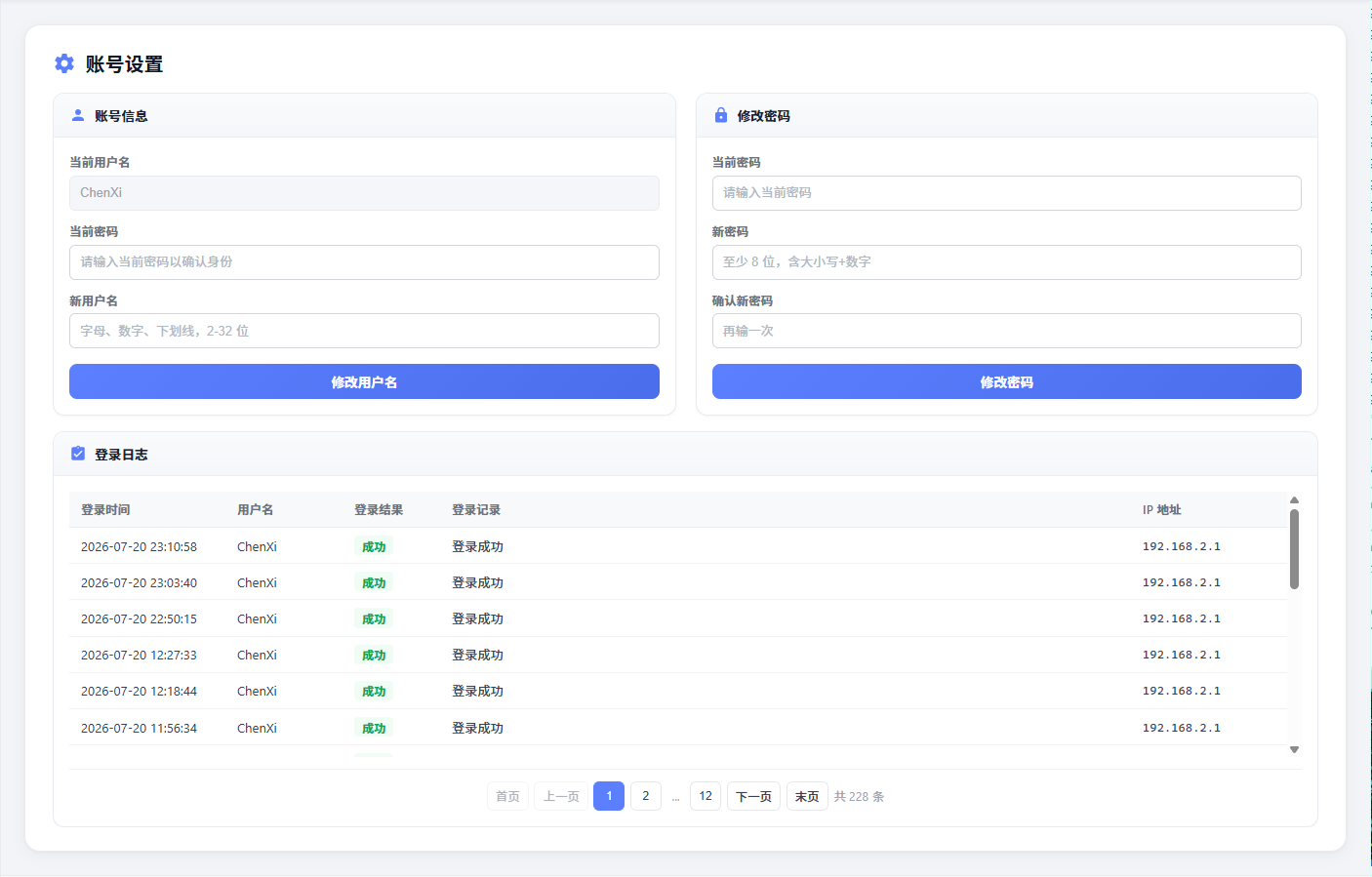1372x877 pixels.
Task: Jump to page 12 in pagination
Action: tap(706, 796)
